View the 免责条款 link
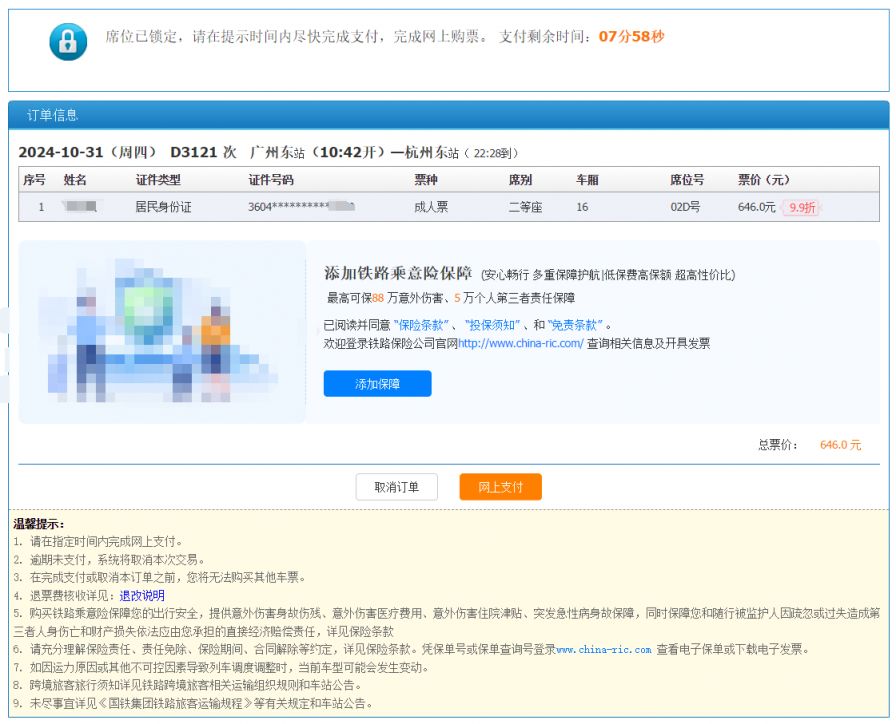The image size is (896, 724). (x=575, y=325)
